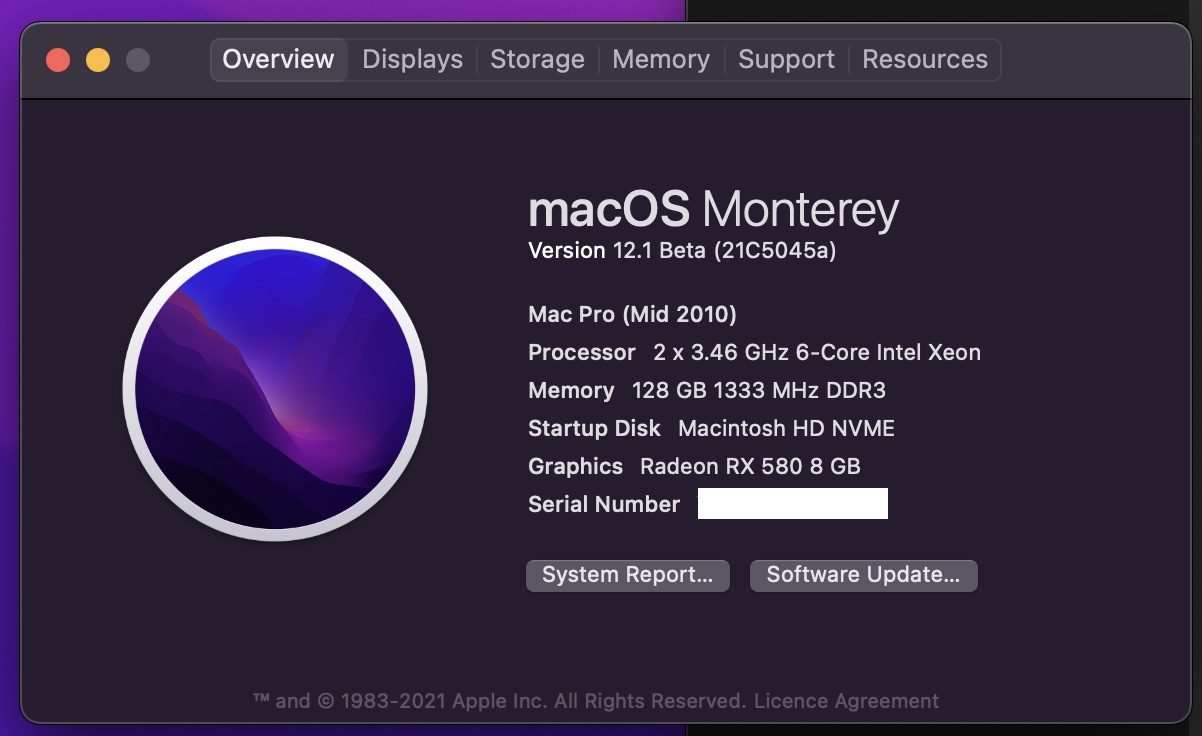
Task: Switch to the Memory tab
Action: (x=661, y=59)
